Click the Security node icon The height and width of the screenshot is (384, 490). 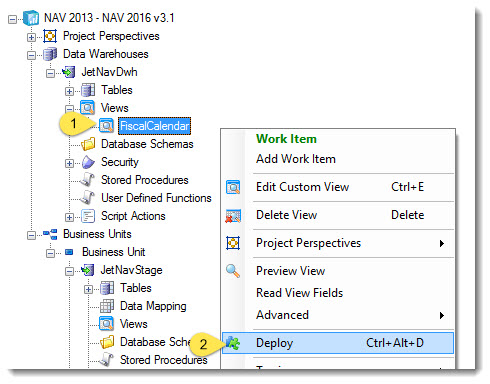pos(88,162)
